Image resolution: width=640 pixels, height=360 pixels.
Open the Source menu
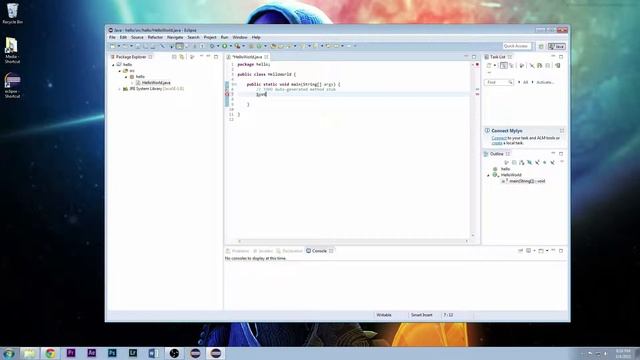point(137,37)
